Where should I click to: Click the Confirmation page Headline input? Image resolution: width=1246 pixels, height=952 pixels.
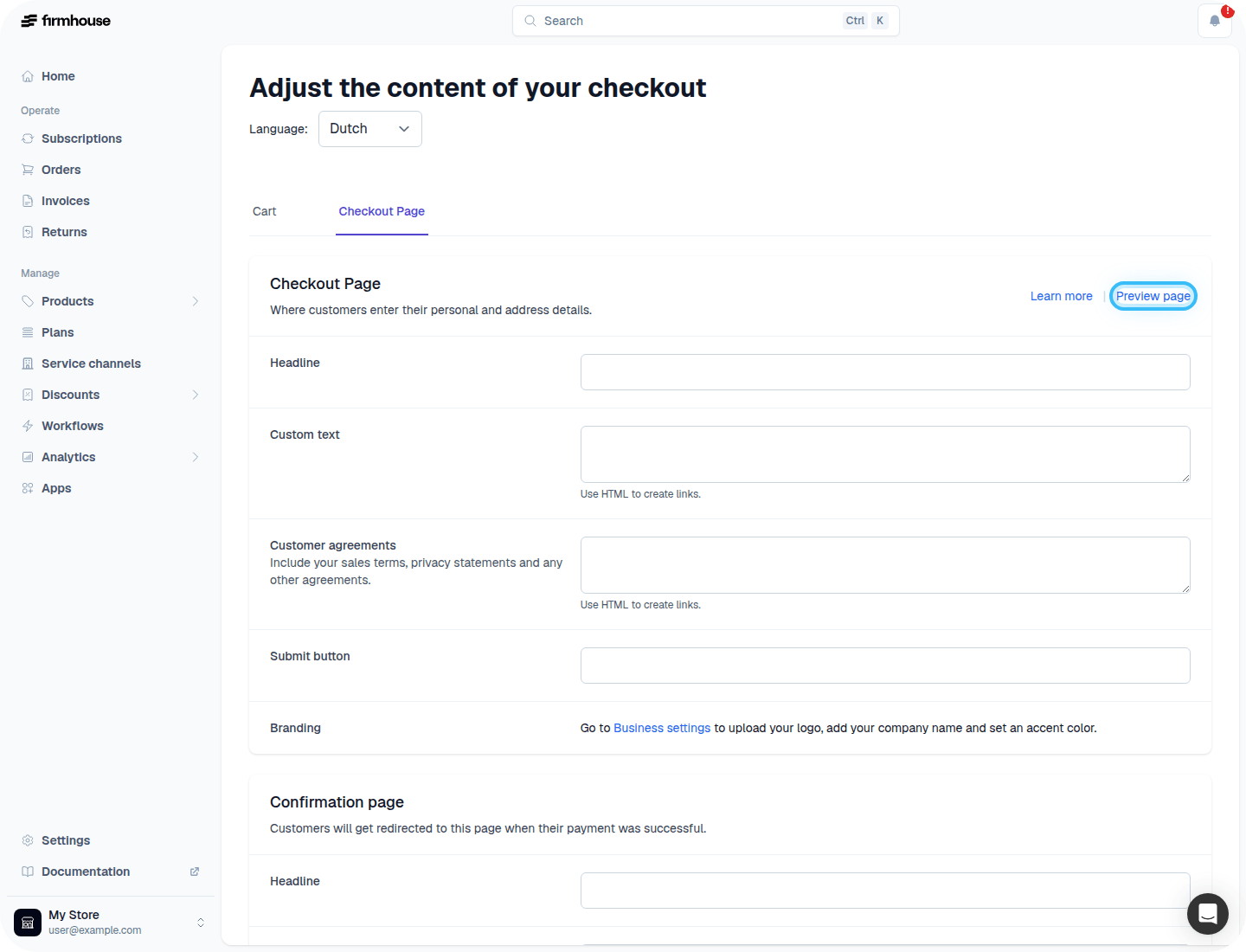(x=885, y=891)
